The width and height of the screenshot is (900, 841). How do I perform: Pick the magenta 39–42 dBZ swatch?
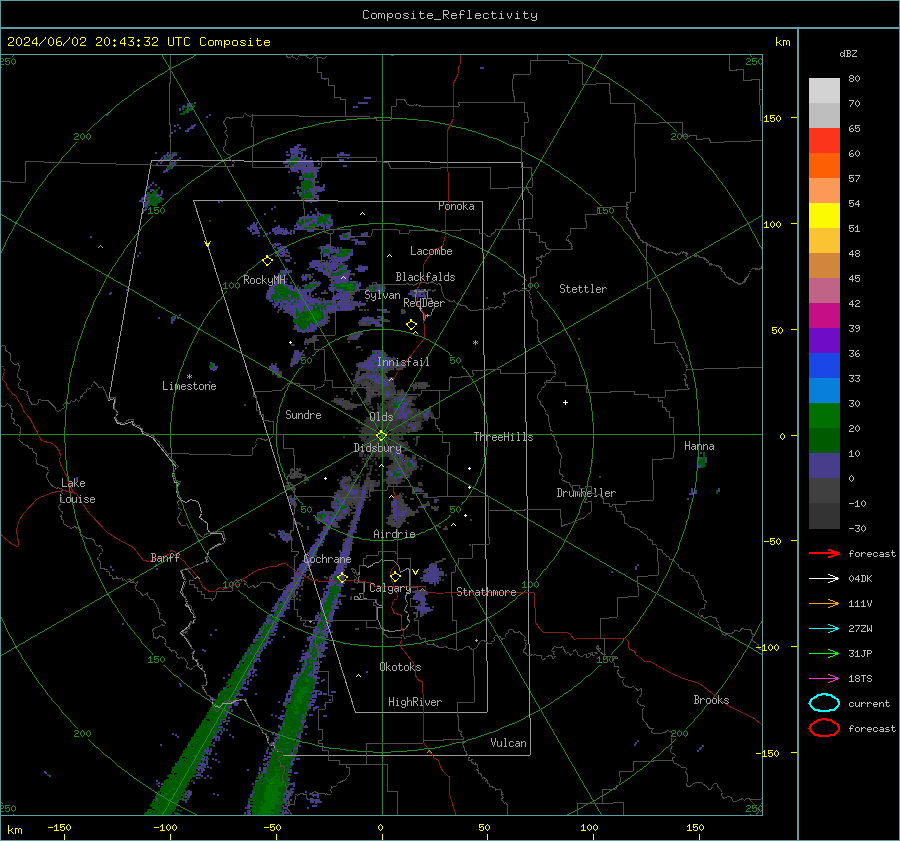(x=824, y=316)
